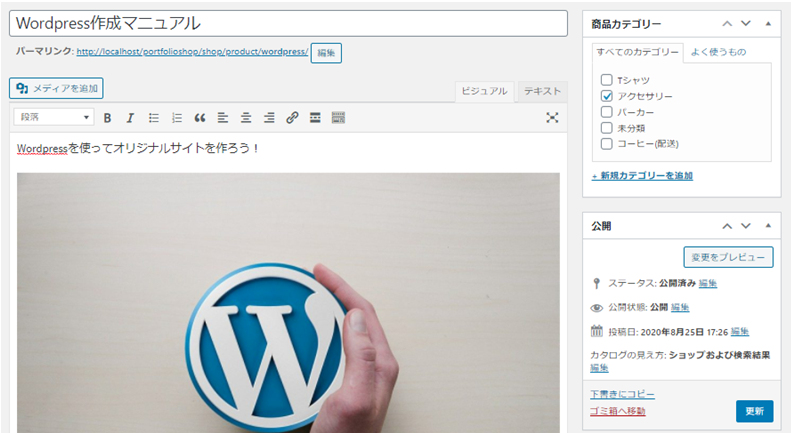Viewport: 791px width, 433px height.
Task: Insert or edit a link
Action: (292, 118)
